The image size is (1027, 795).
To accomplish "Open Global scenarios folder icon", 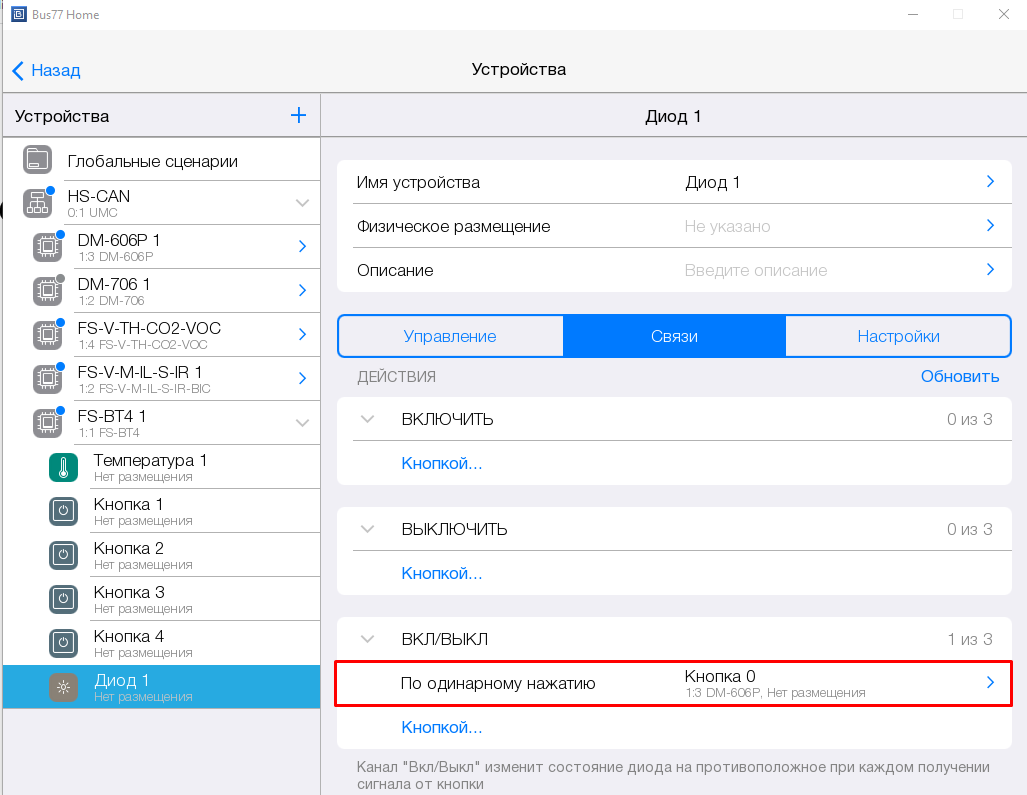I will (38, 160).
